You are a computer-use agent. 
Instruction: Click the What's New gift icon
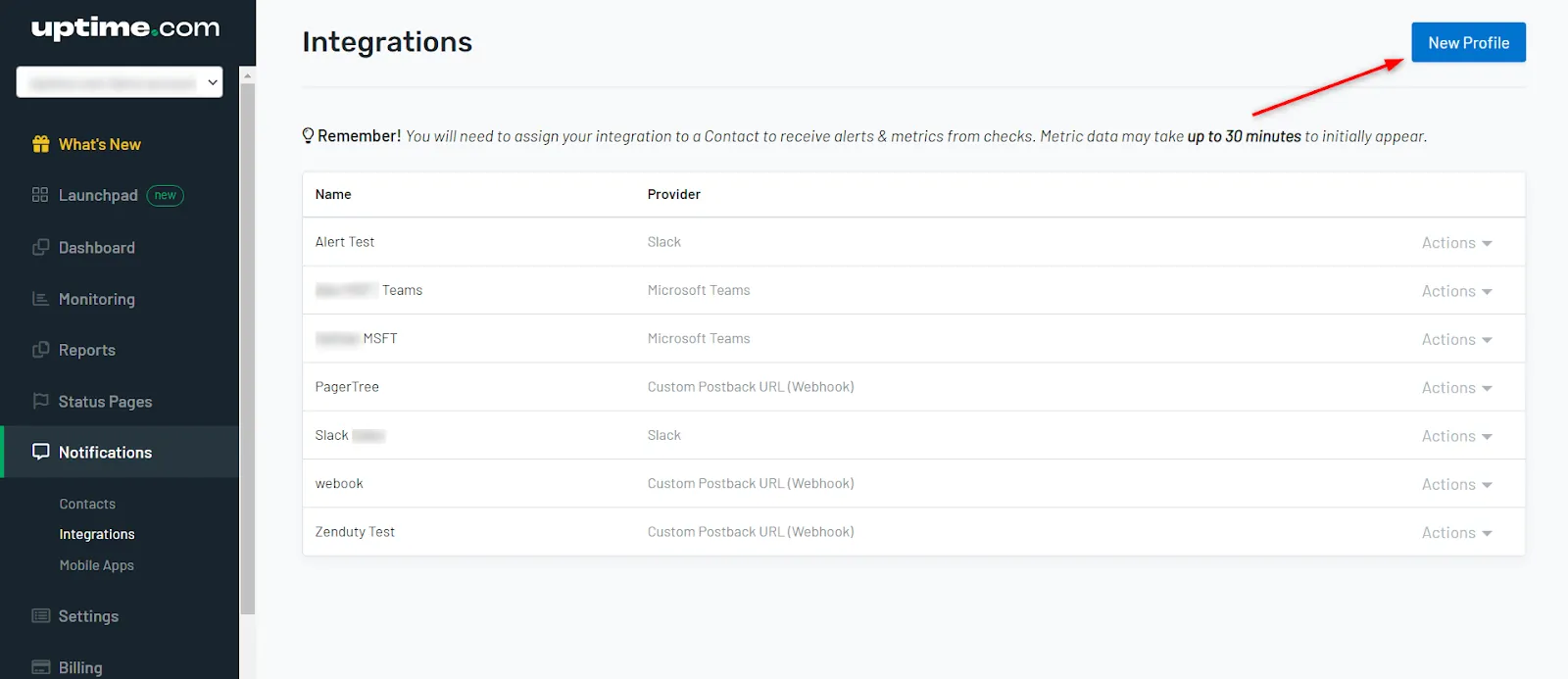40,144
